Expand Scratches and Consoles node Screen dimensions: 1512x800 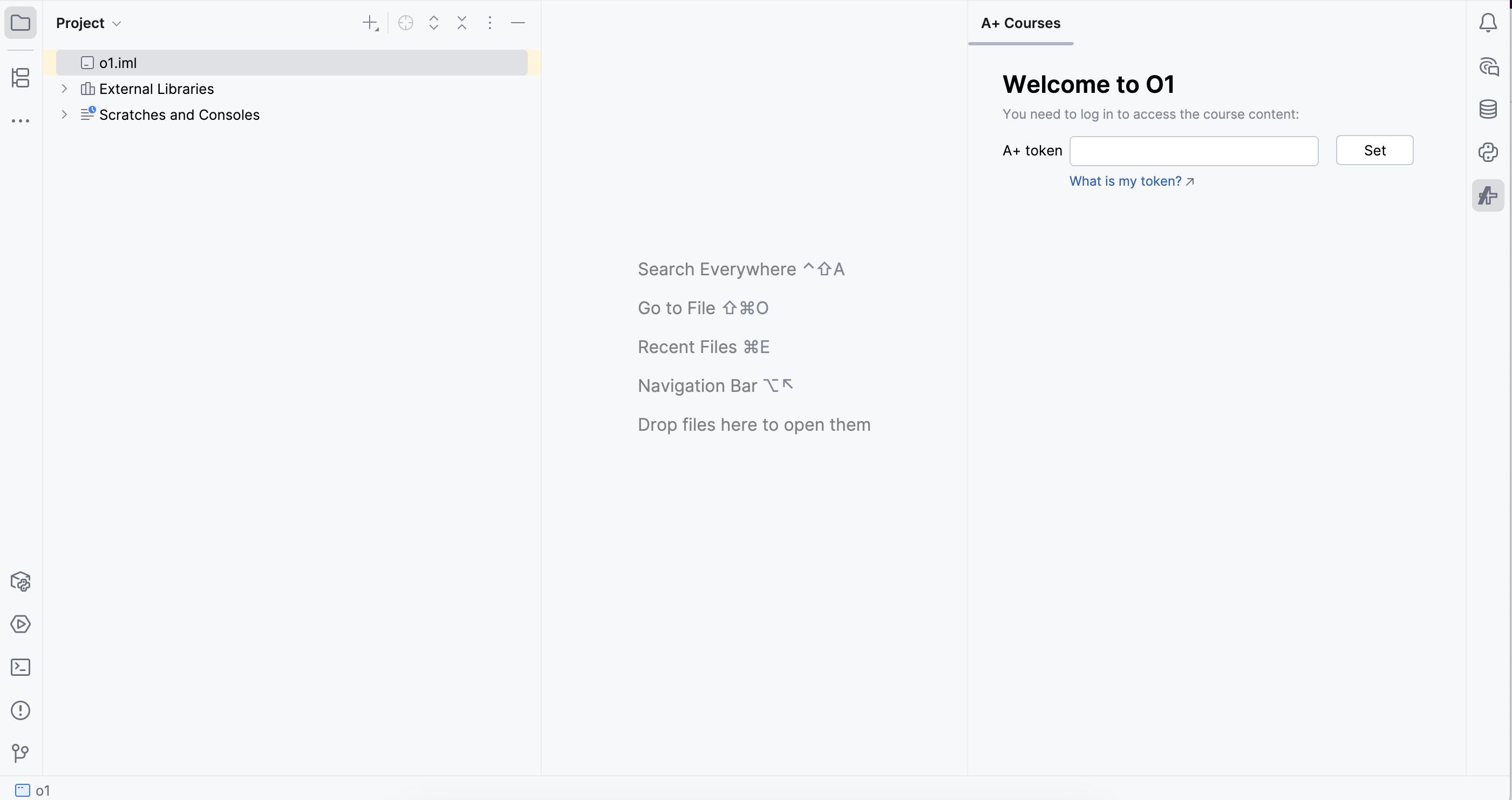65,114
